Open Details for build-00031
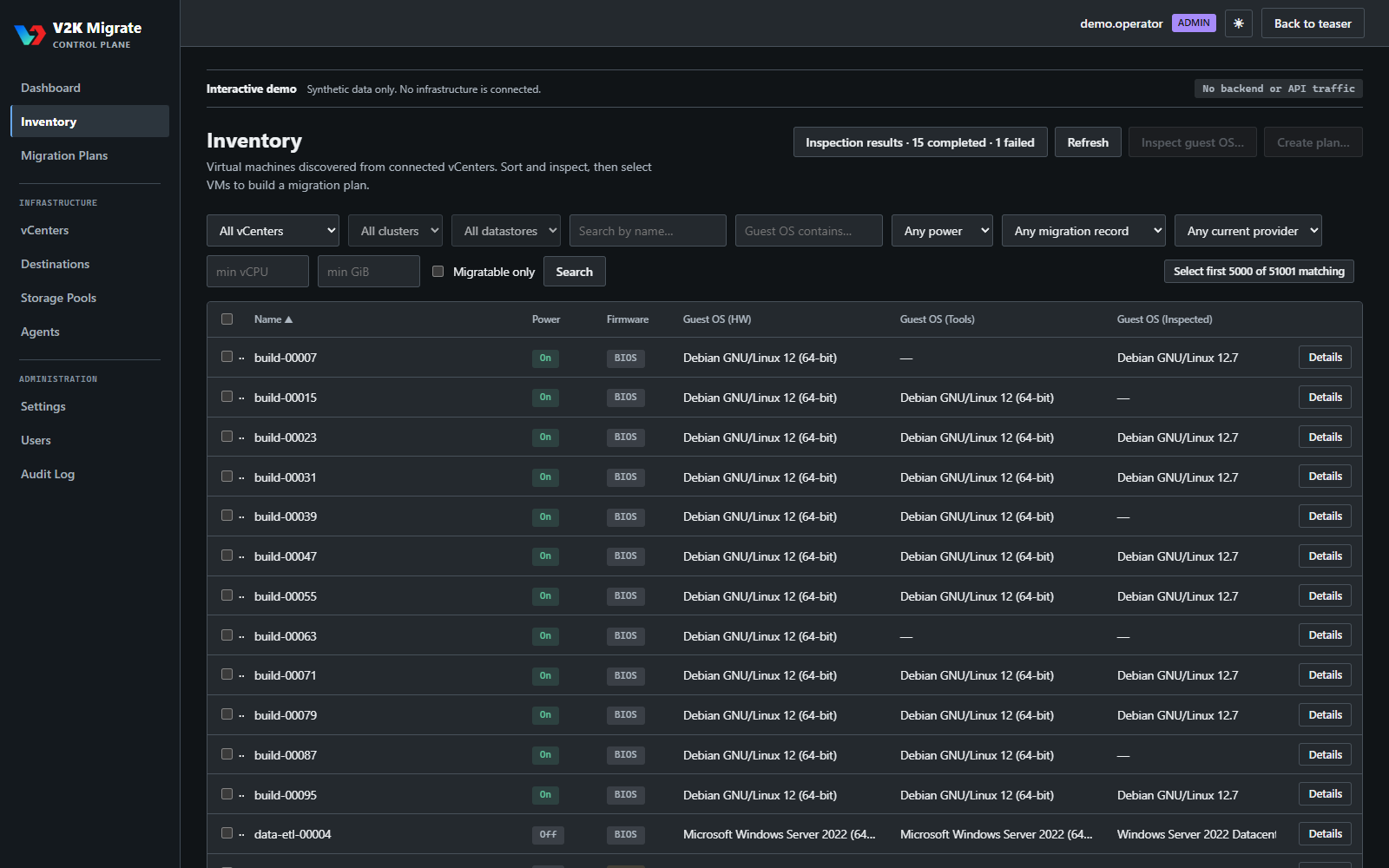This screenshot has width=1389, height=868. (x=1325, y=477)
